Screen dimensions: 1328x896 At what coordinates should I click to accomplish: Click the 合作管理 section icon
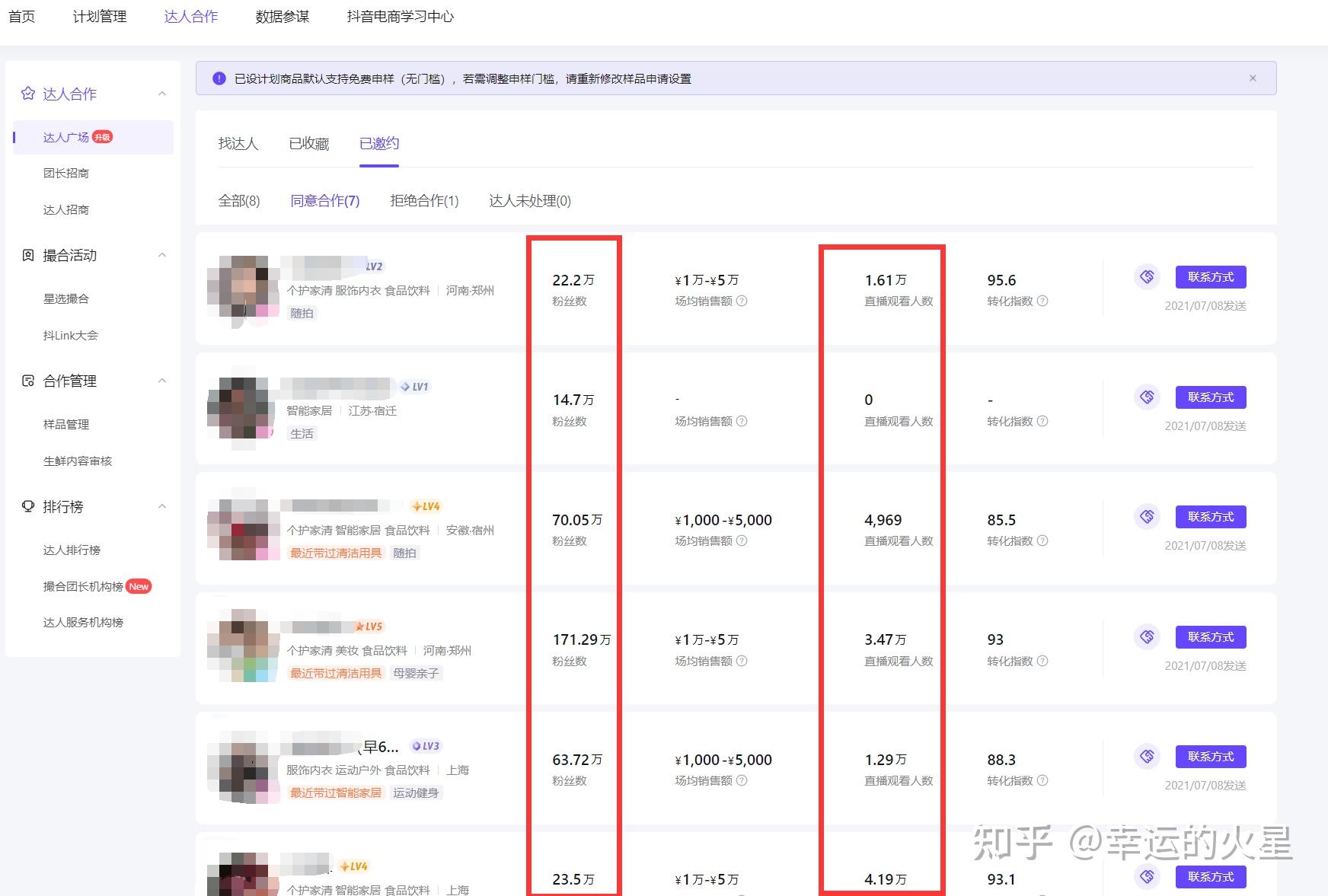tap(28, 381)
